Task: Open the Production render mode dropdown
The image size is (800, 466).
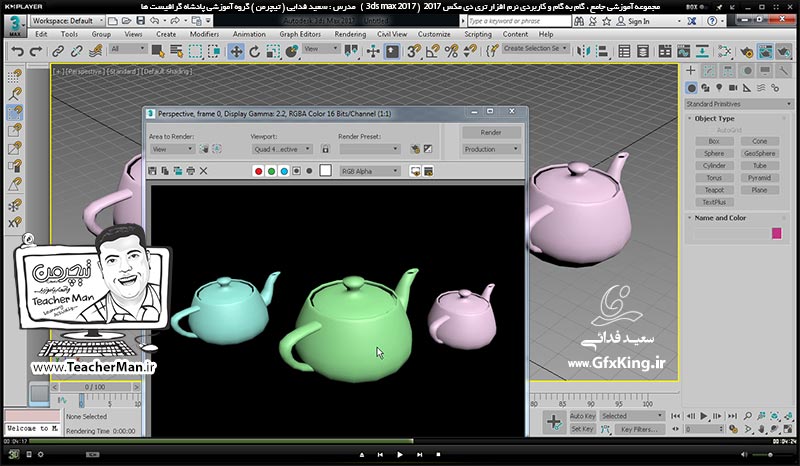Action: [491, 149]
